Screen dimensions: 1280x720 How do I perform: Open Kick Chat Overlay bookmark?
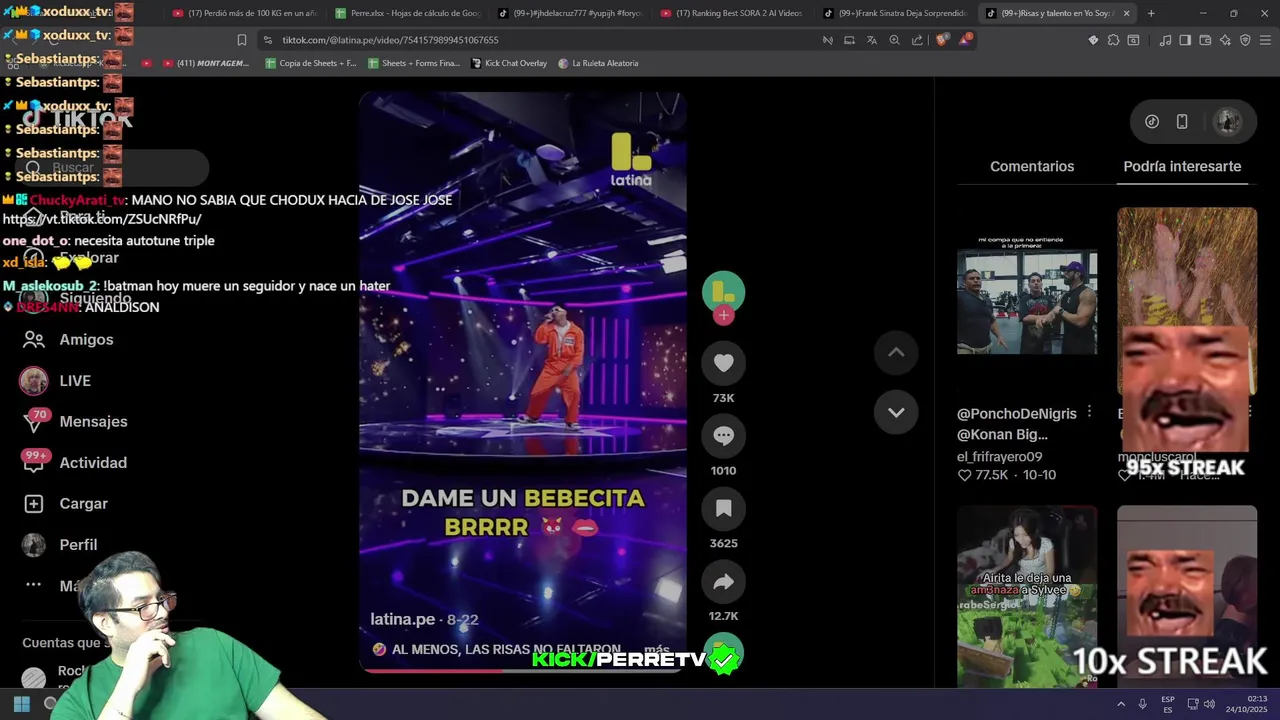point(509,63)
